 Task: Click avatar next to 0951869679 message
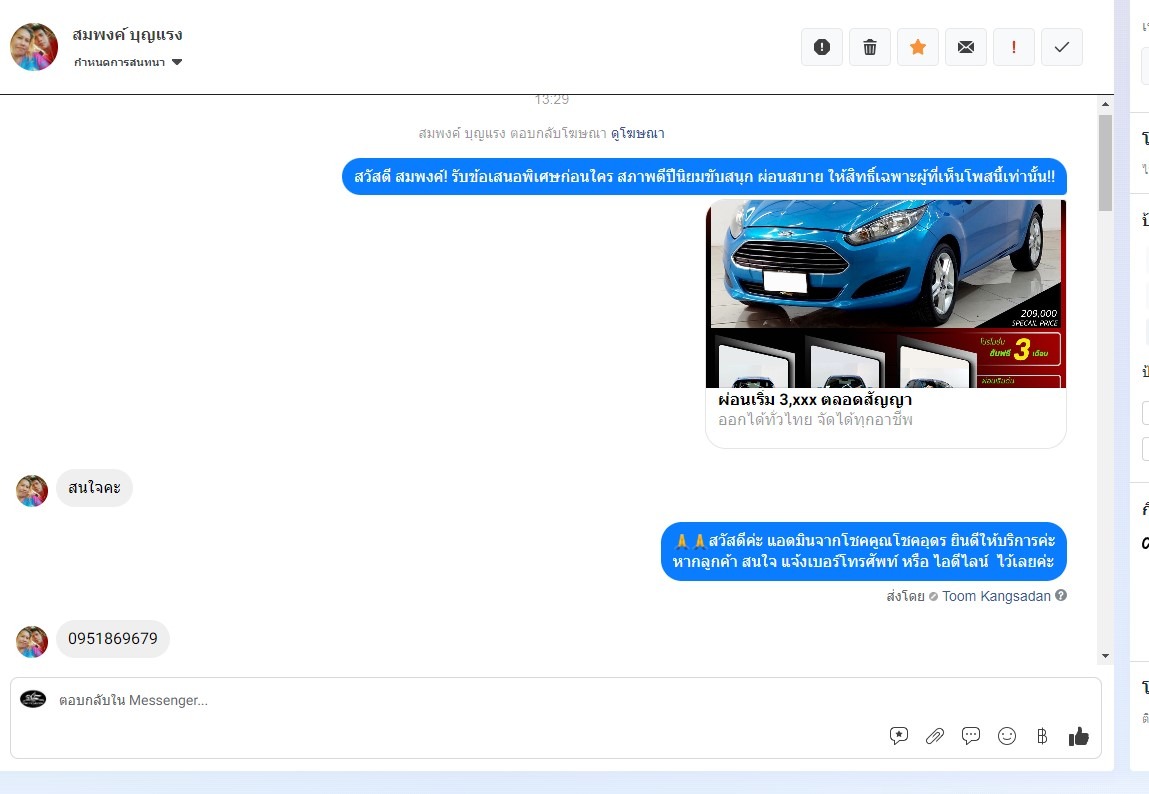tap(32, 642)
